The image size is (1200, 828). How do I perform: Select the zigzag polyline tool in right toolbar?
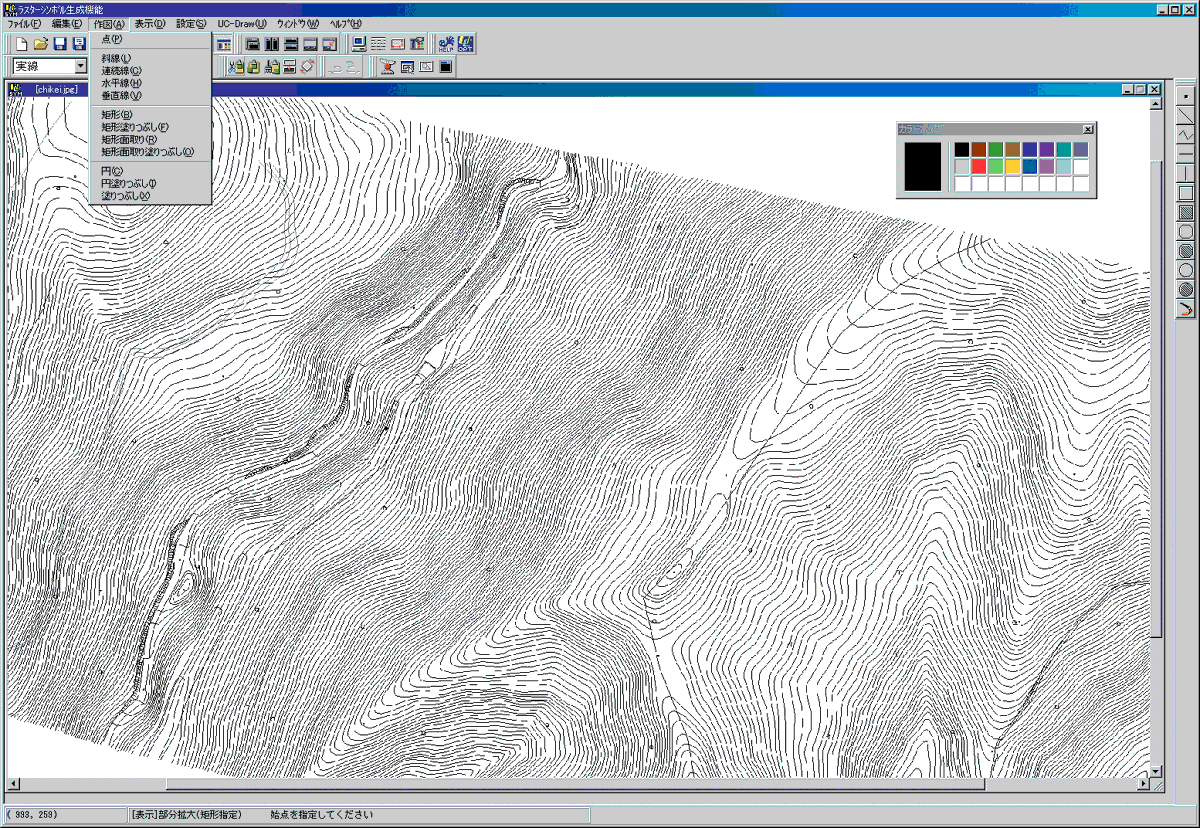[1186, 134]
